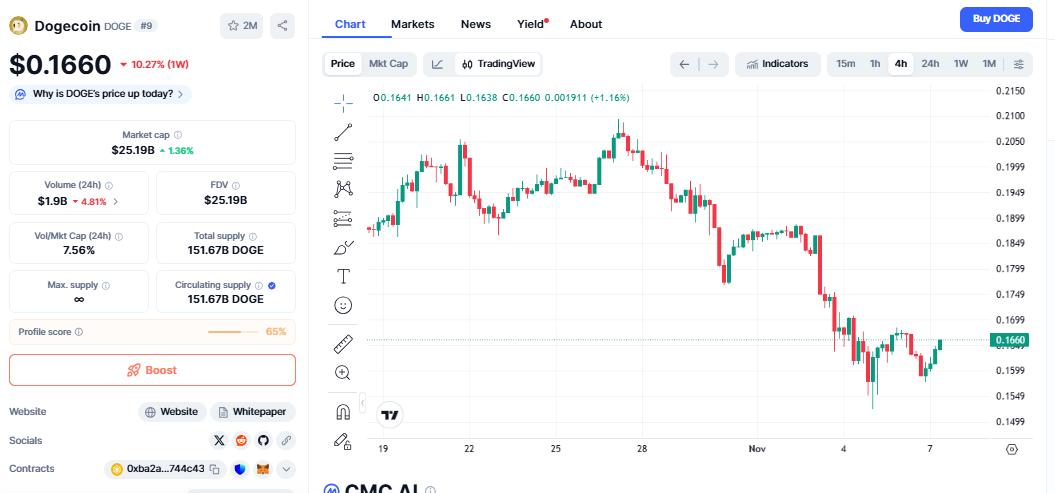Activate the crosshair cursor tool
The height and width of the screenshot is (493, 1055).
click(343, 102)
